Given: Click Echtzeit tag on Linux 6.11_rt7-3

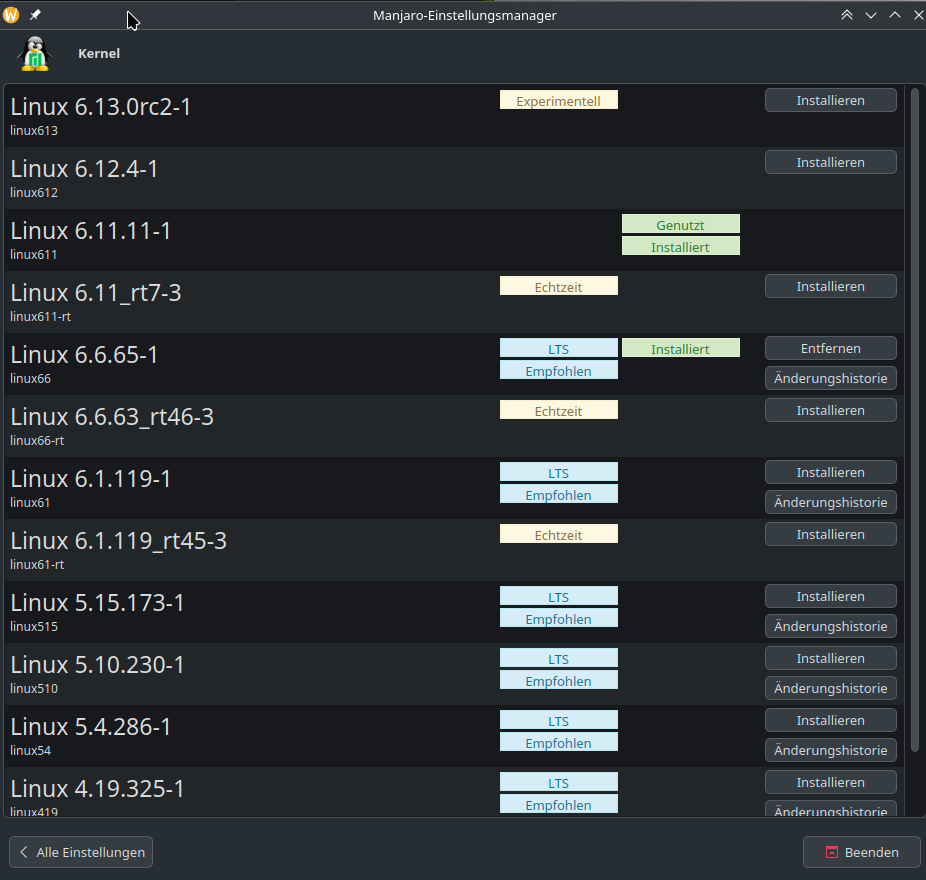Looking at the screenshot, I should tap(559, 286).
